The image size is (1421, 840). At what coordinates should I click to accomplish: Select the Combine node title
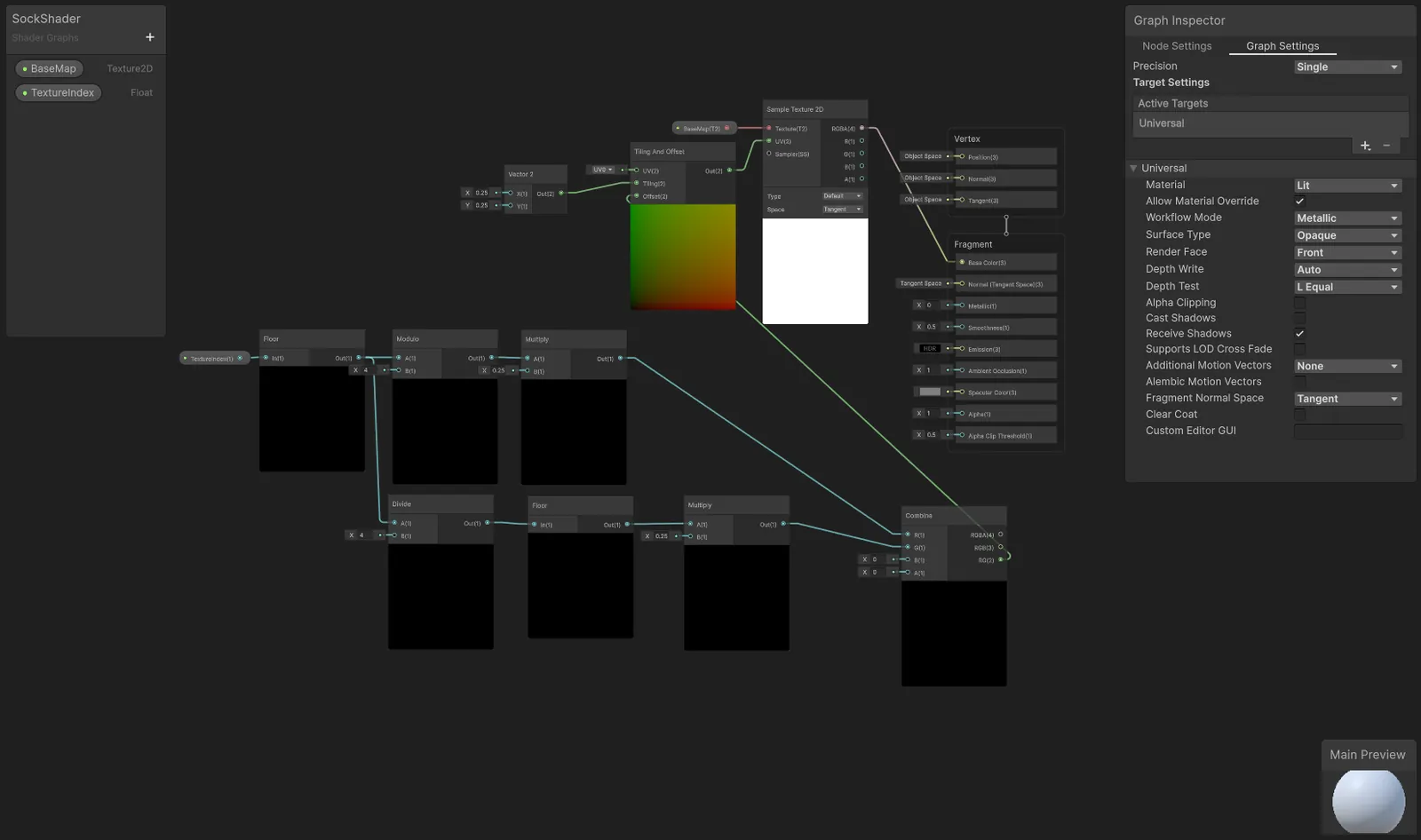[x=918, y=515]
